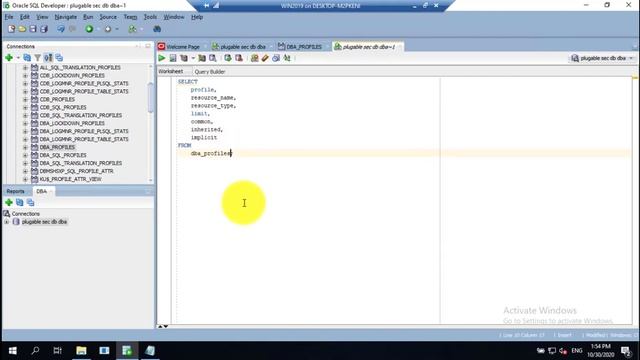Click the To Upper/Lower/InitCap icon
Image resolution: width=640 pixels, height=360 pixels.
287,58
